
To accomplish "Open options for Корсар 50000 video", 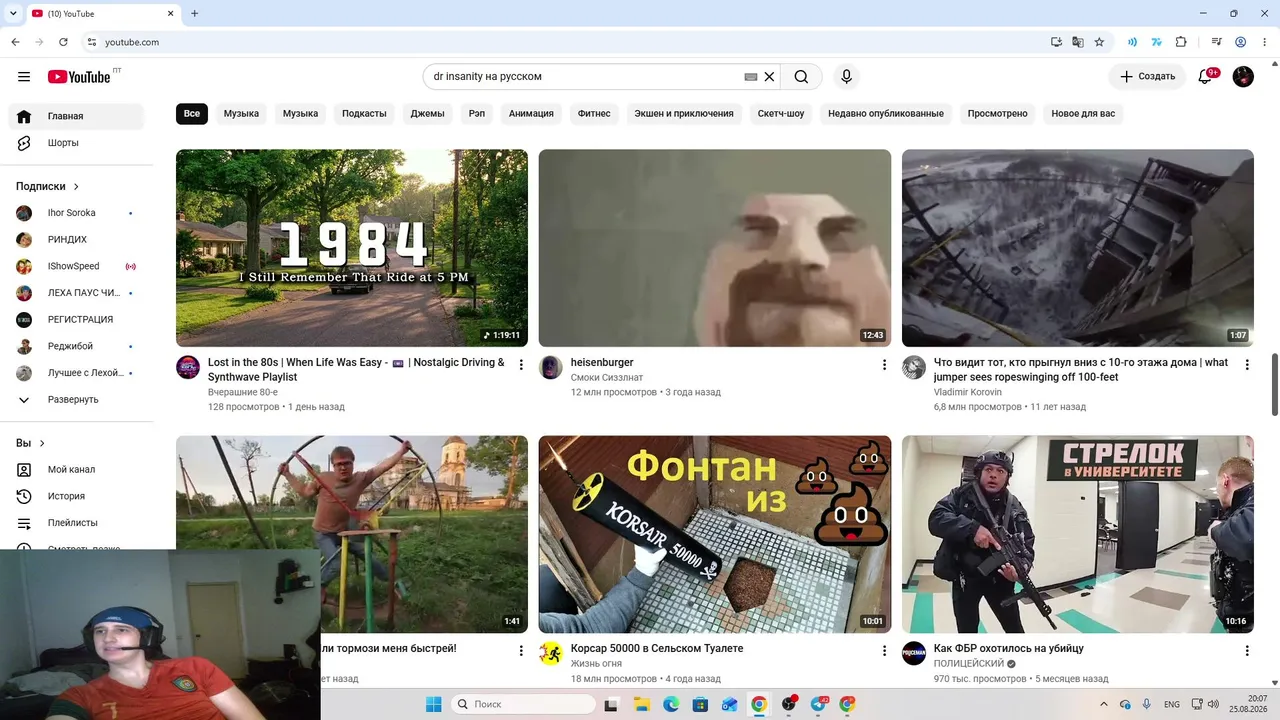I will (884, 651).
